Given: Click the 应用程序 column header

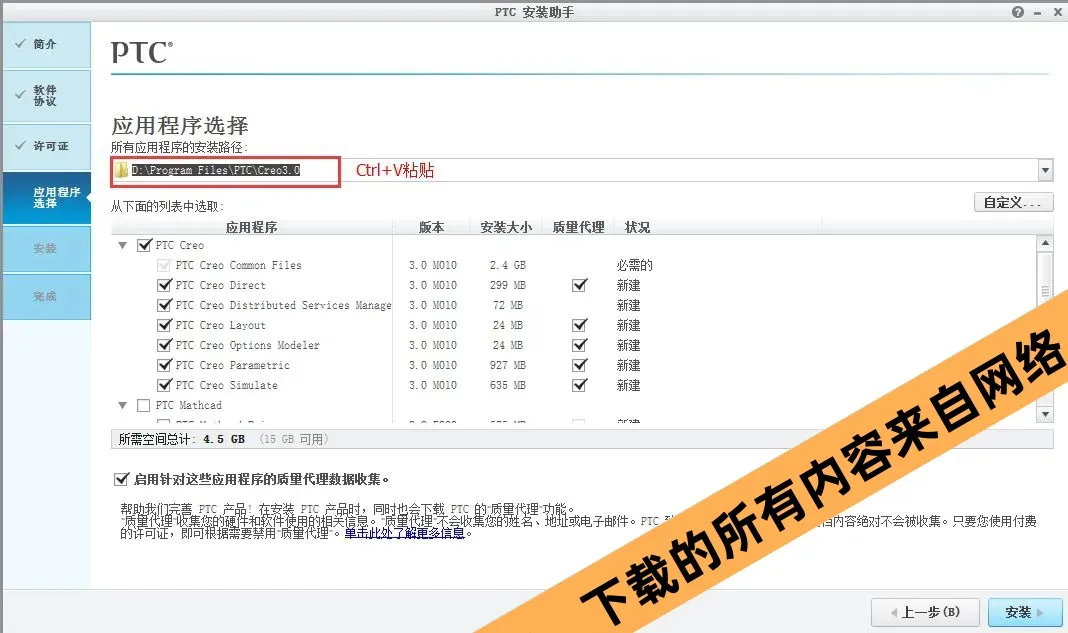Looking at the screenshot, I should [252, 227].
